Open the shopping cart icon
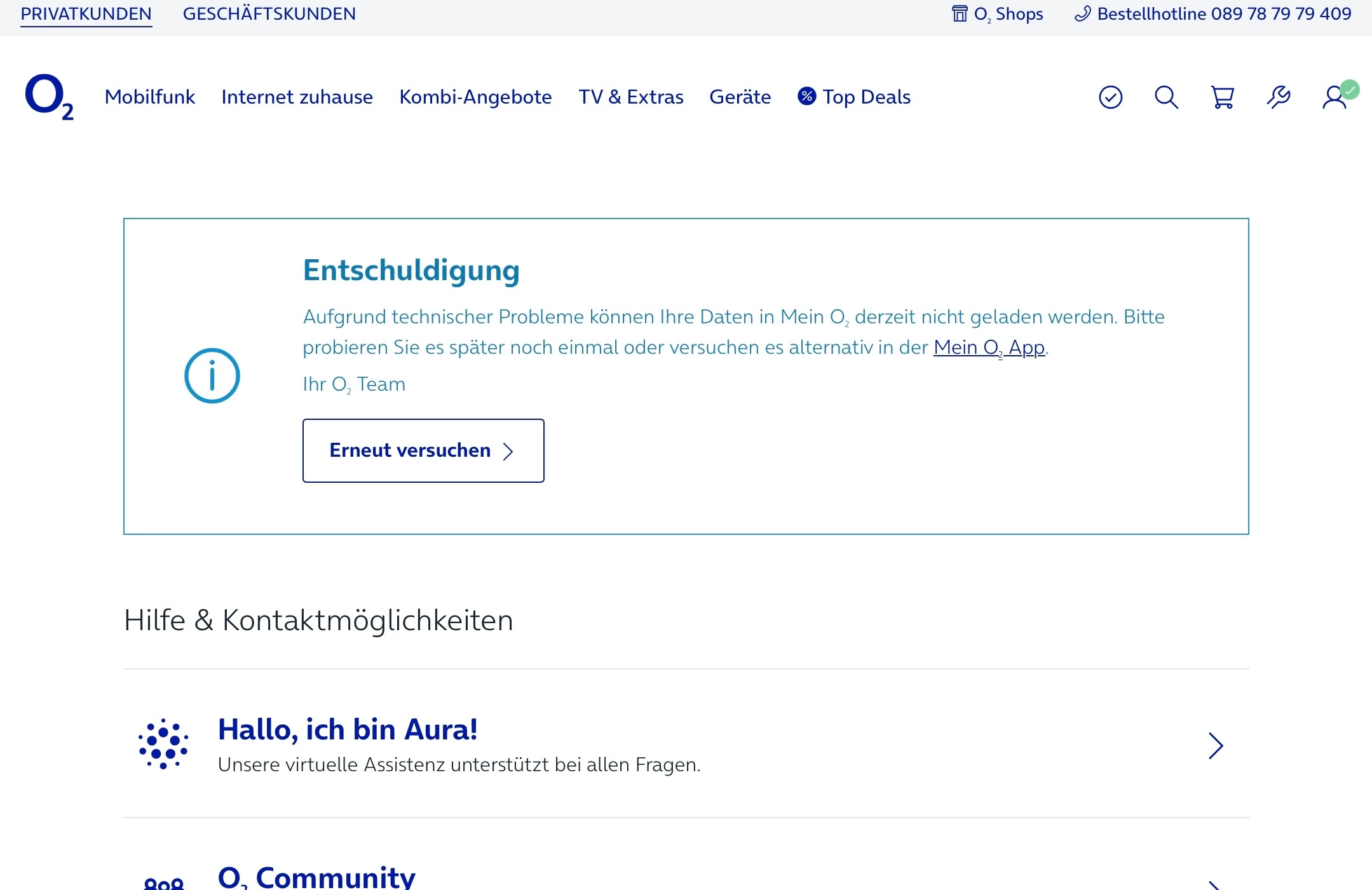The width and height of the screenshot is (1372, 890). pyautogui.click(x=1222, y=97)
